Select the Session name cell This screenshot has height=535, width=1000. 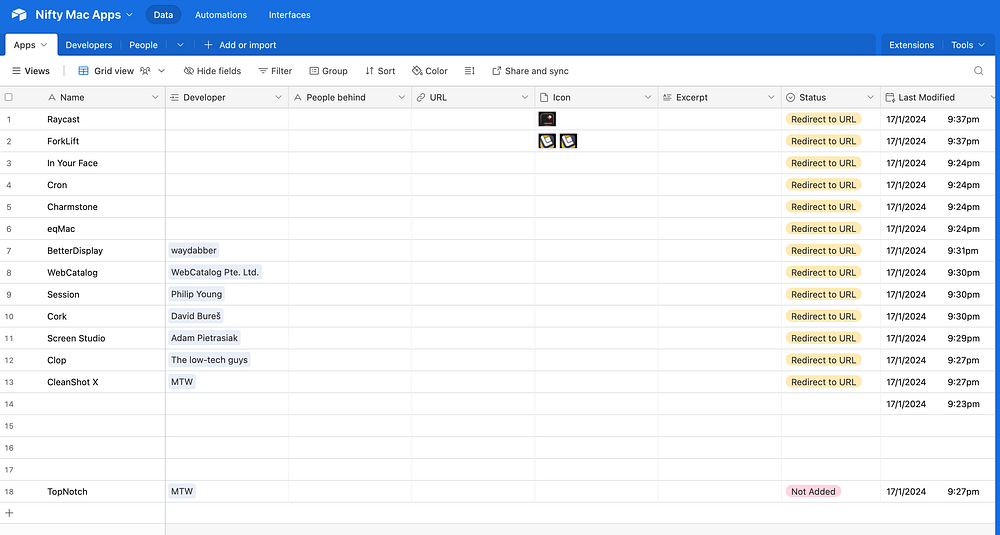point(83,295)
